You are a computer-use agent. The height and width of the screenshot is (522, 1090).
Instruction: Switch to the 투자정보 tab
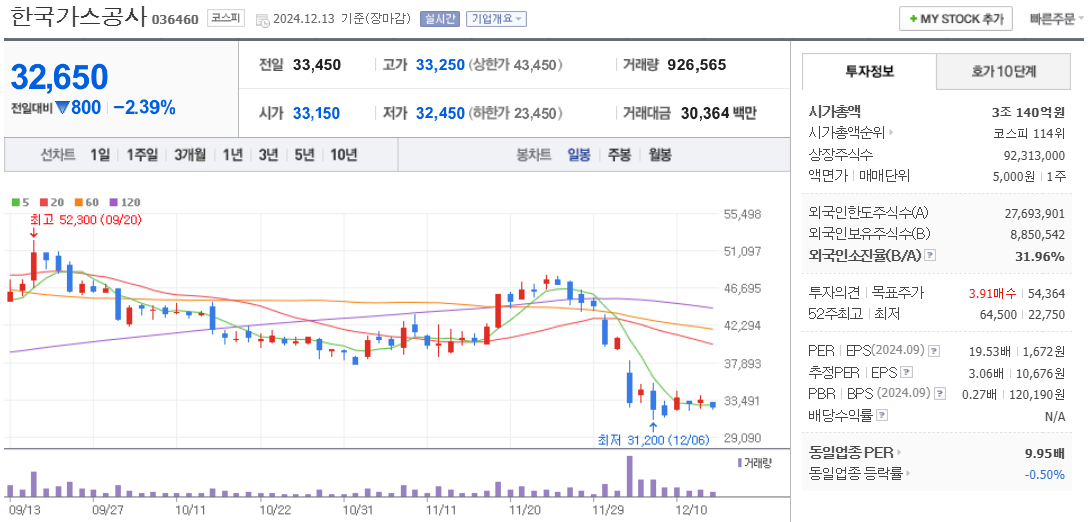(x=870, y=71)
